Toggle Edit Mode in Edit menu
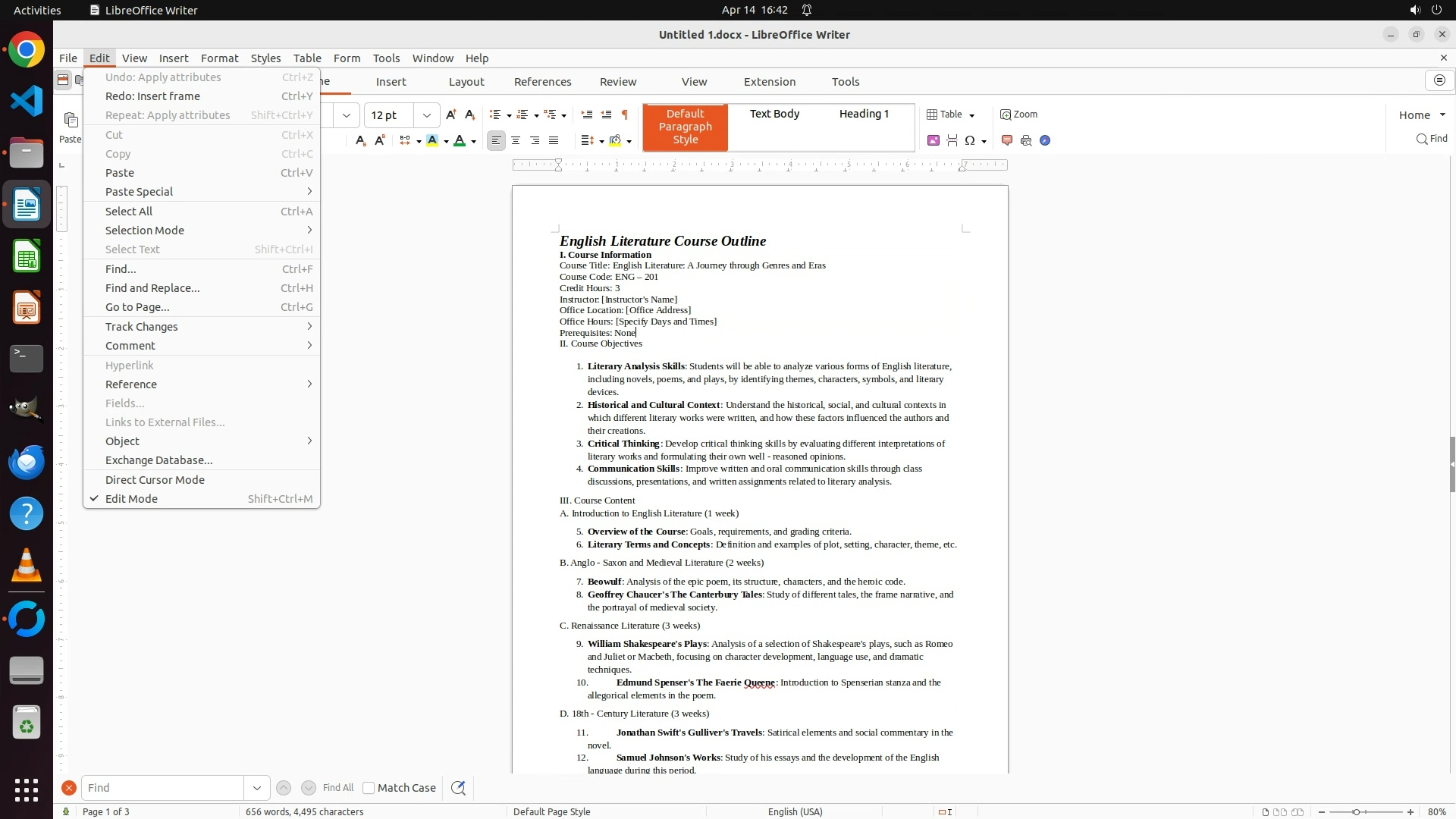 tap(131, 499)
